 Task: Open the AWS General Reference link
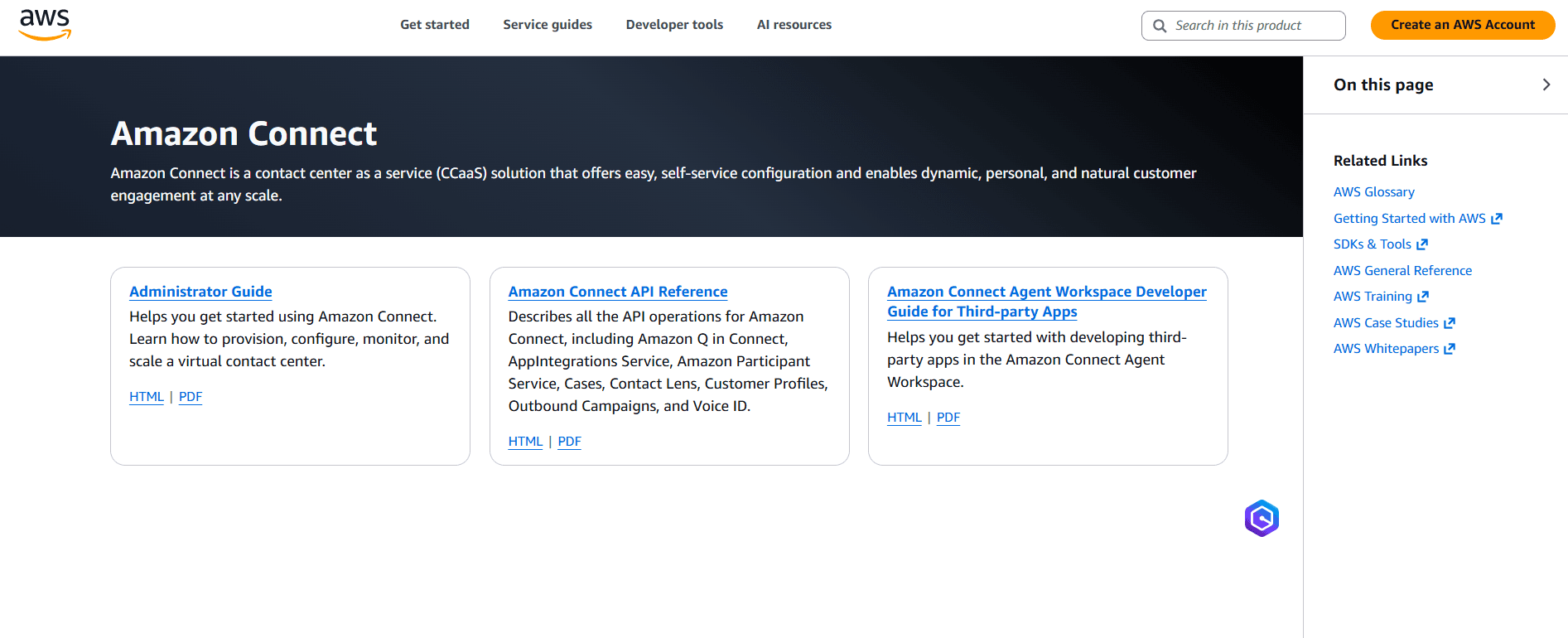click(1402, 271)
